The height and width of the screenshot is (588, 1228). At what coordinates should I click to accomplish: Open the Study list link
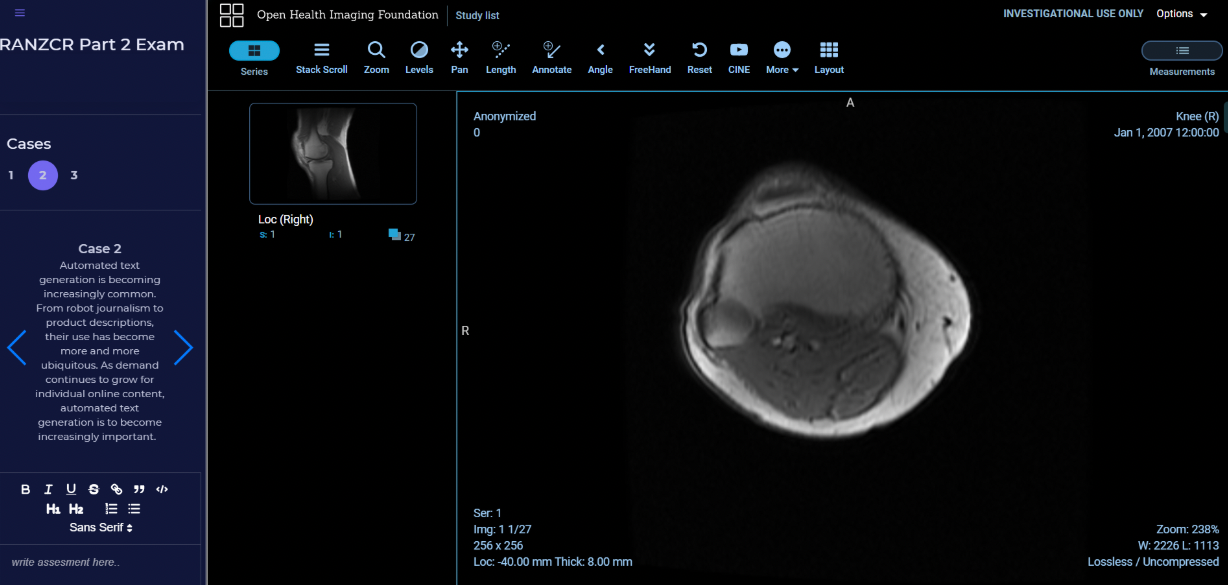click(477, 15)
